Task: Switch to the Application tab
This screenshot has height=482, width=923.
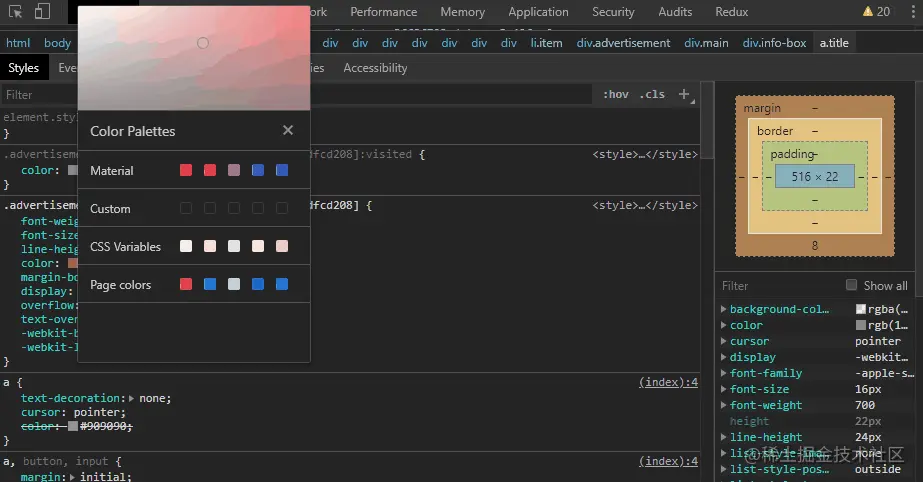Action: pos(539,12)
